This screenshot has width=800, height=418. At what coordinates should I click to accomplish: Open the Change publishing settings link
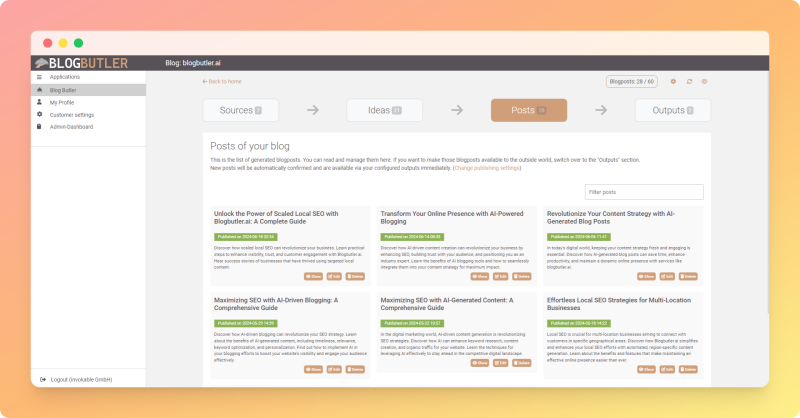coord(487,168)
